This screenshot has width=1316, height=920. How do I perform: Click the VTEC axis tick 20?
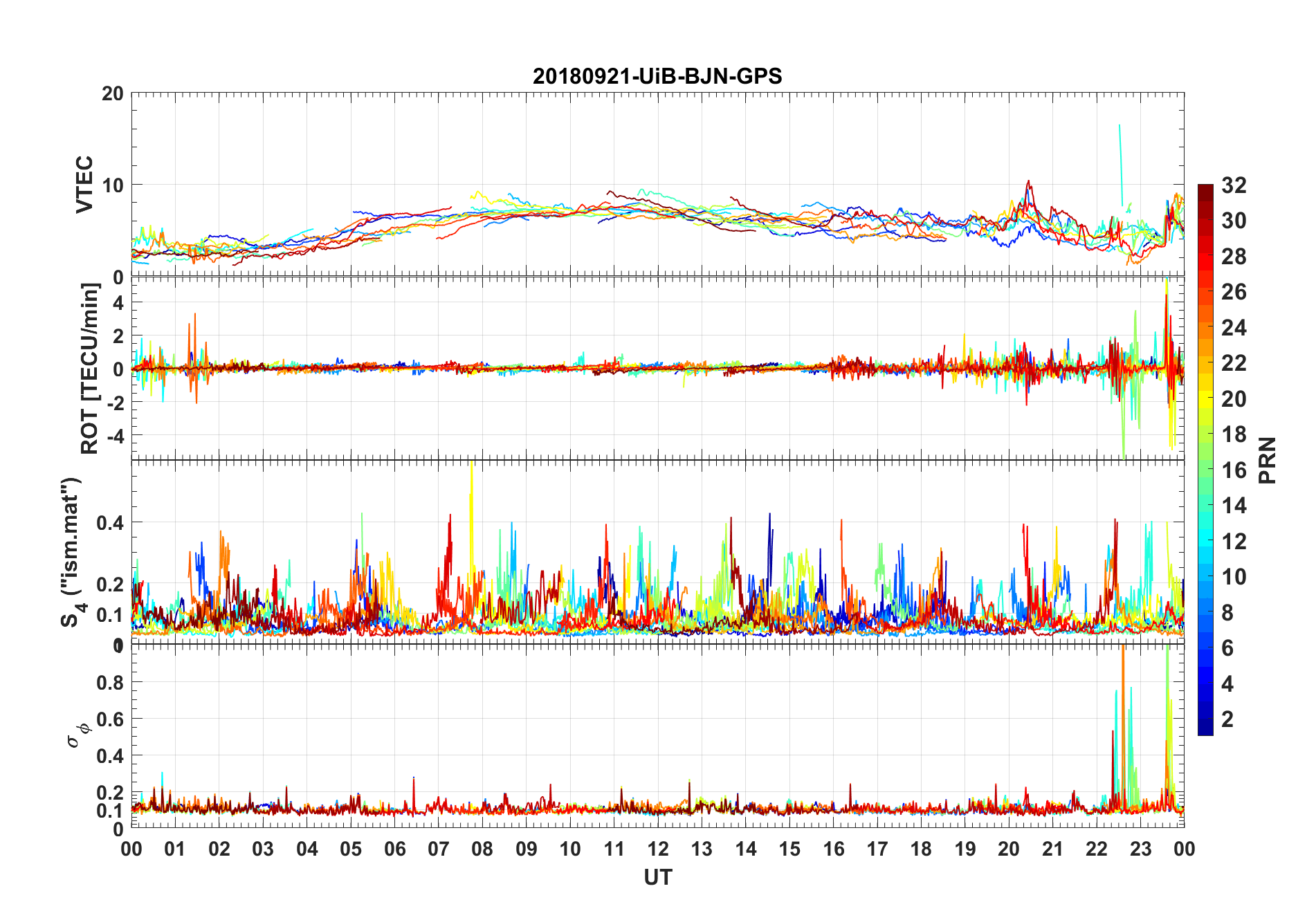click(112, 93)
